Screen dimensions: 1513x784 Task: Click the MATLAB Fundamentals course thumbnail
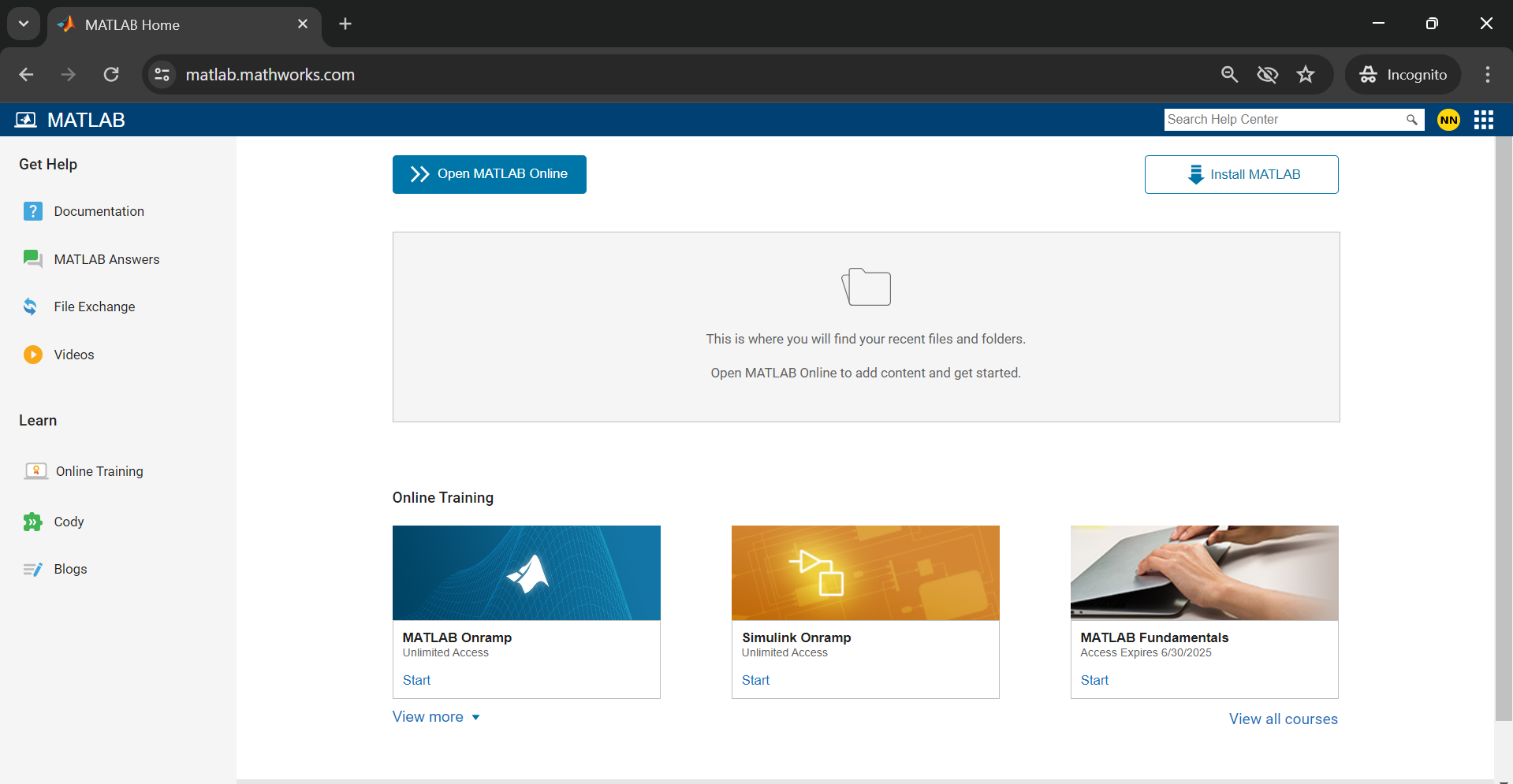coord(1203,572)
